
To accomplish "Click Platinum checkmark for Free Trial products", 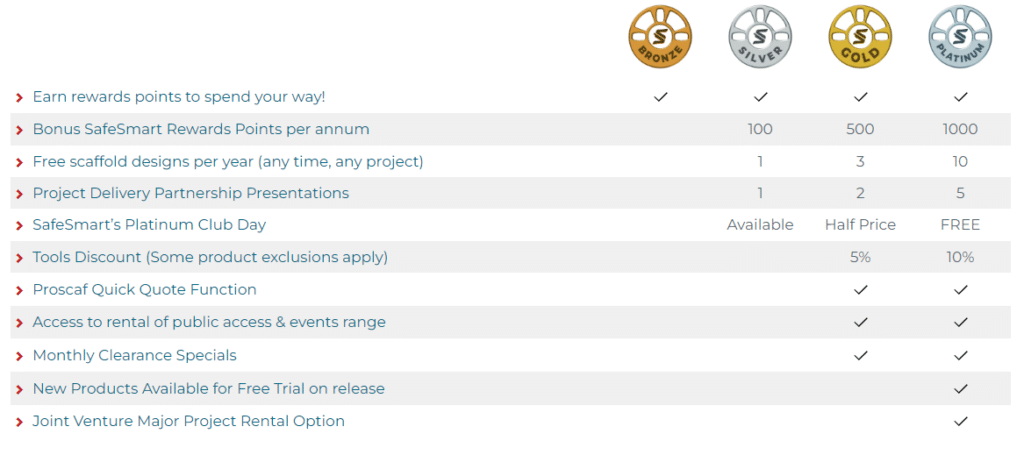I will pos(960,389).
